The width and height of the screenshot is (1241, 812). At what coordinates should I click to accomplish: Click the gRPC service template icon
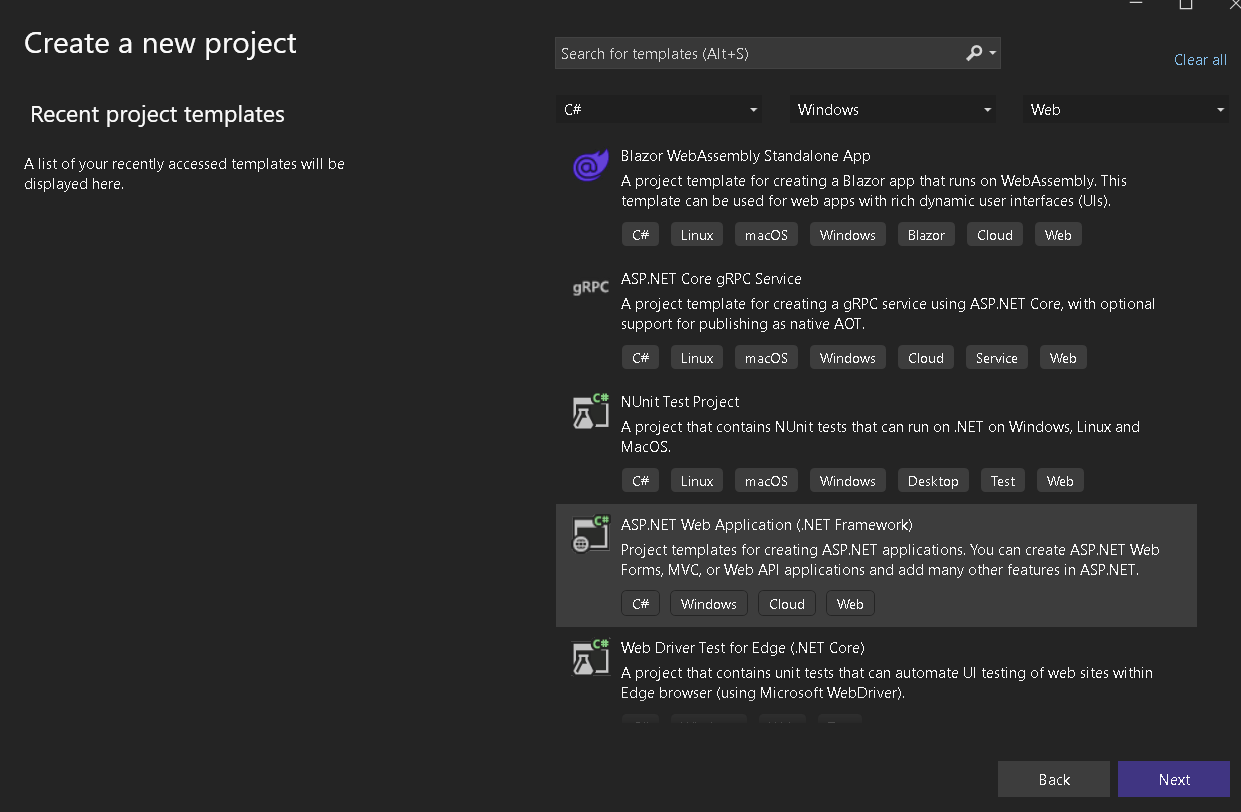click(x=590, y=288)
